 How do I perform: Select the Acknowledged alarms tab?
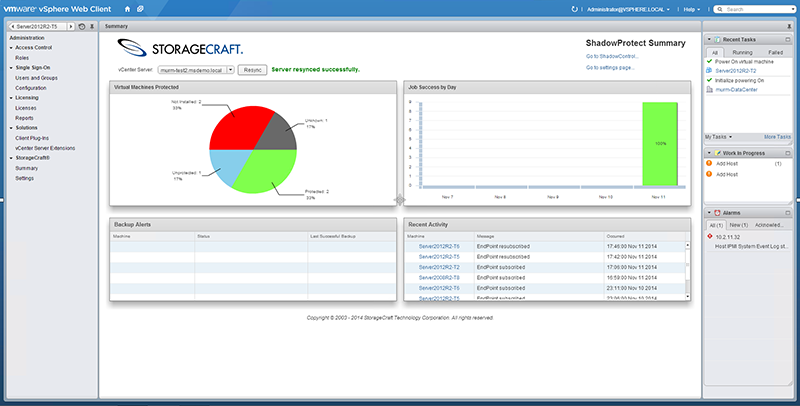(x=769, y=225)
